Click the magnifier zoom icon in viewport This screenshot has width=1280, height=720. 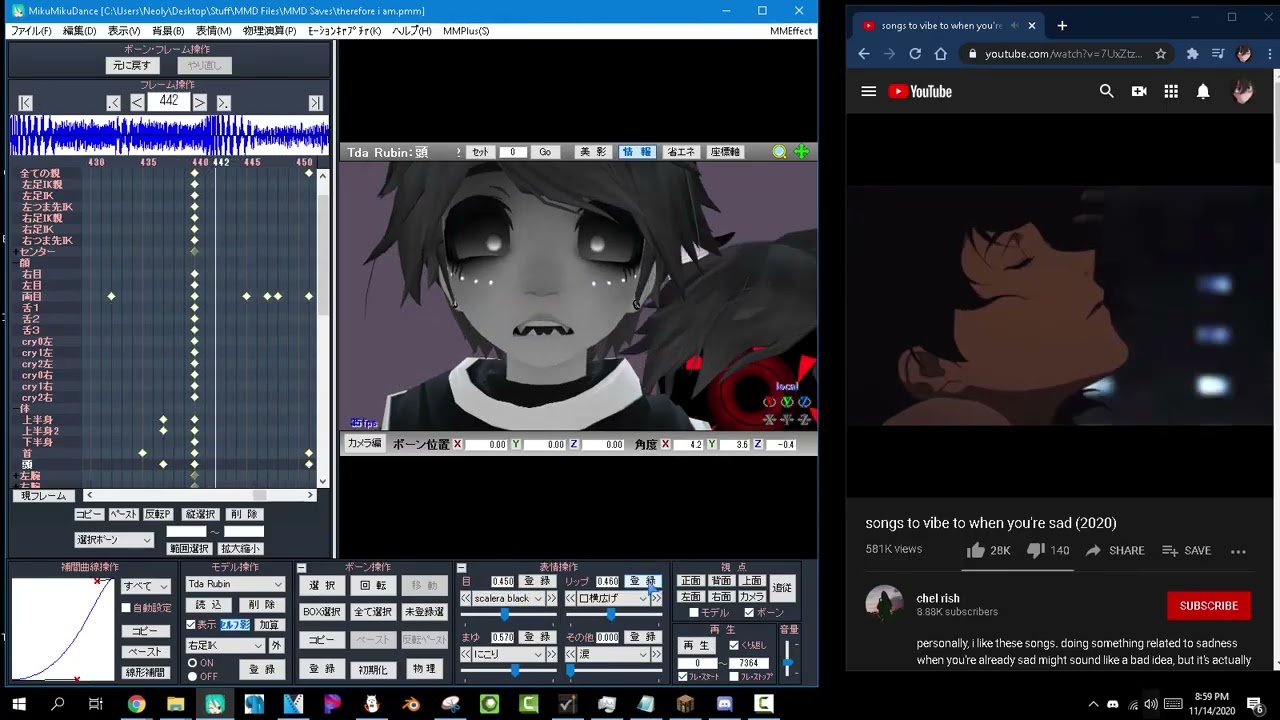(x=779, y=152)
